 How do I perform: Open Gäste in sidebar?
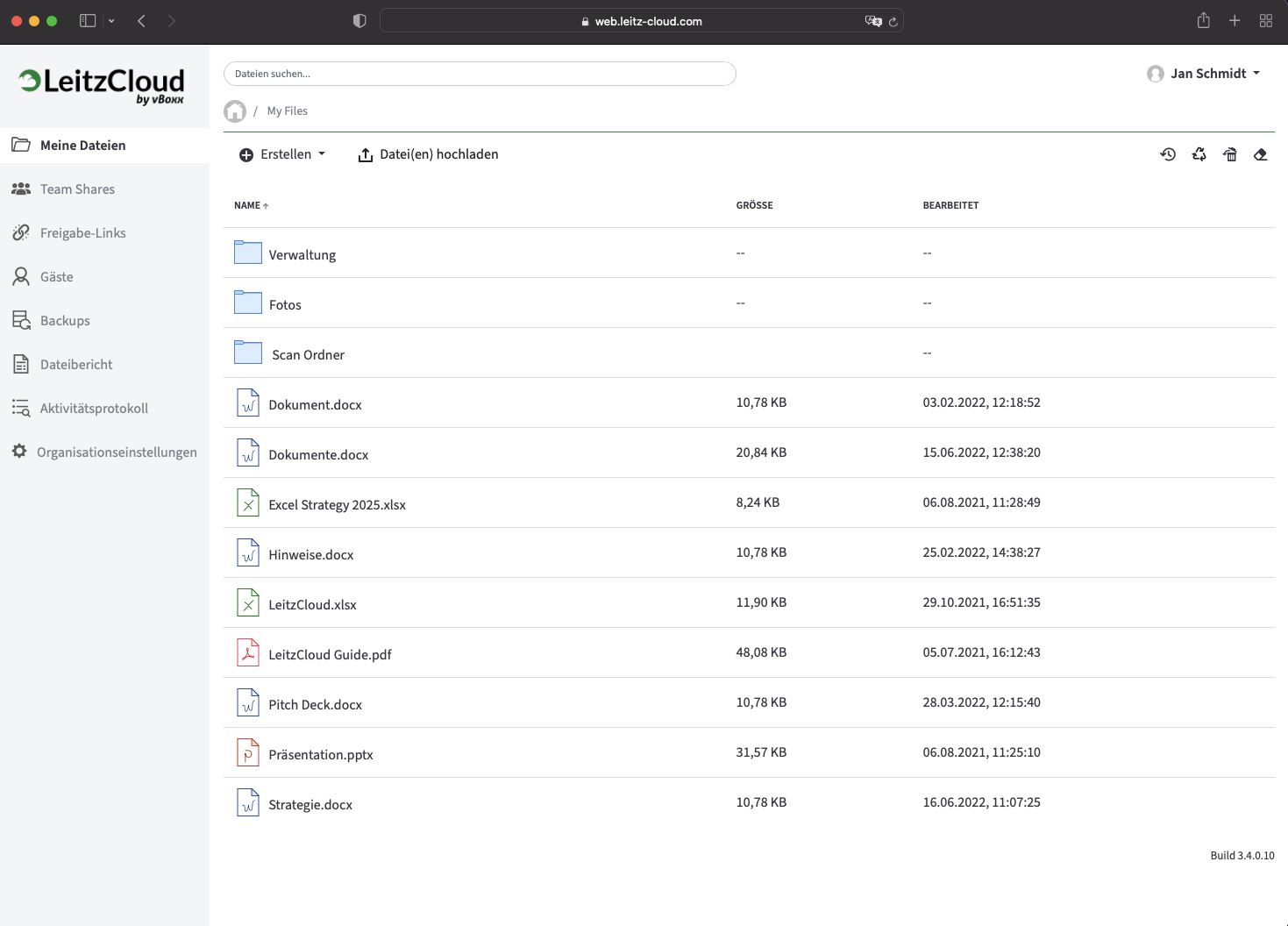tap(104, 277)
